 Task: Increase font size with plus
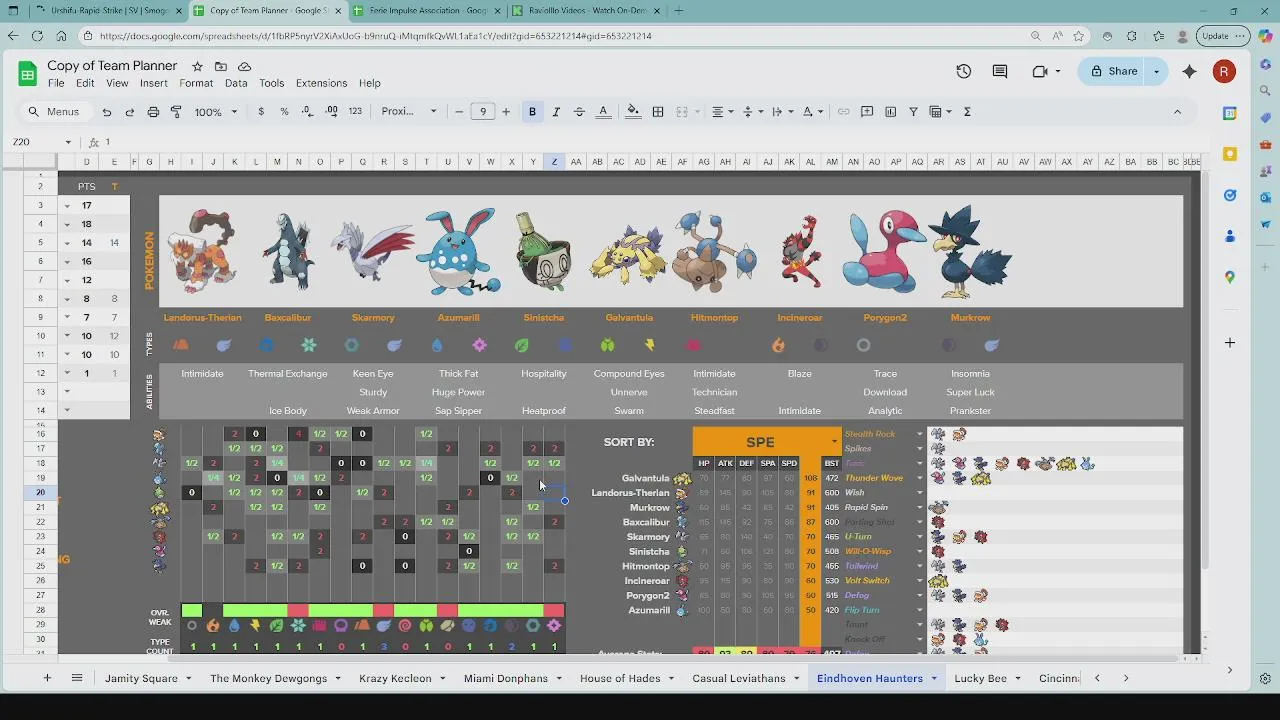tap(506, 112)
